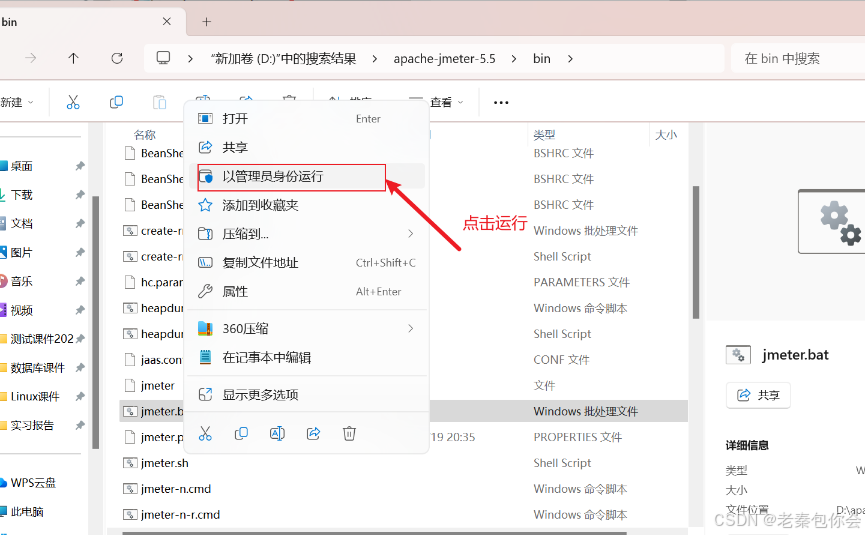Screen dimensions: 865x535
Task: Choose 在记事本中编辑 in the context menu
Action: 307,357
